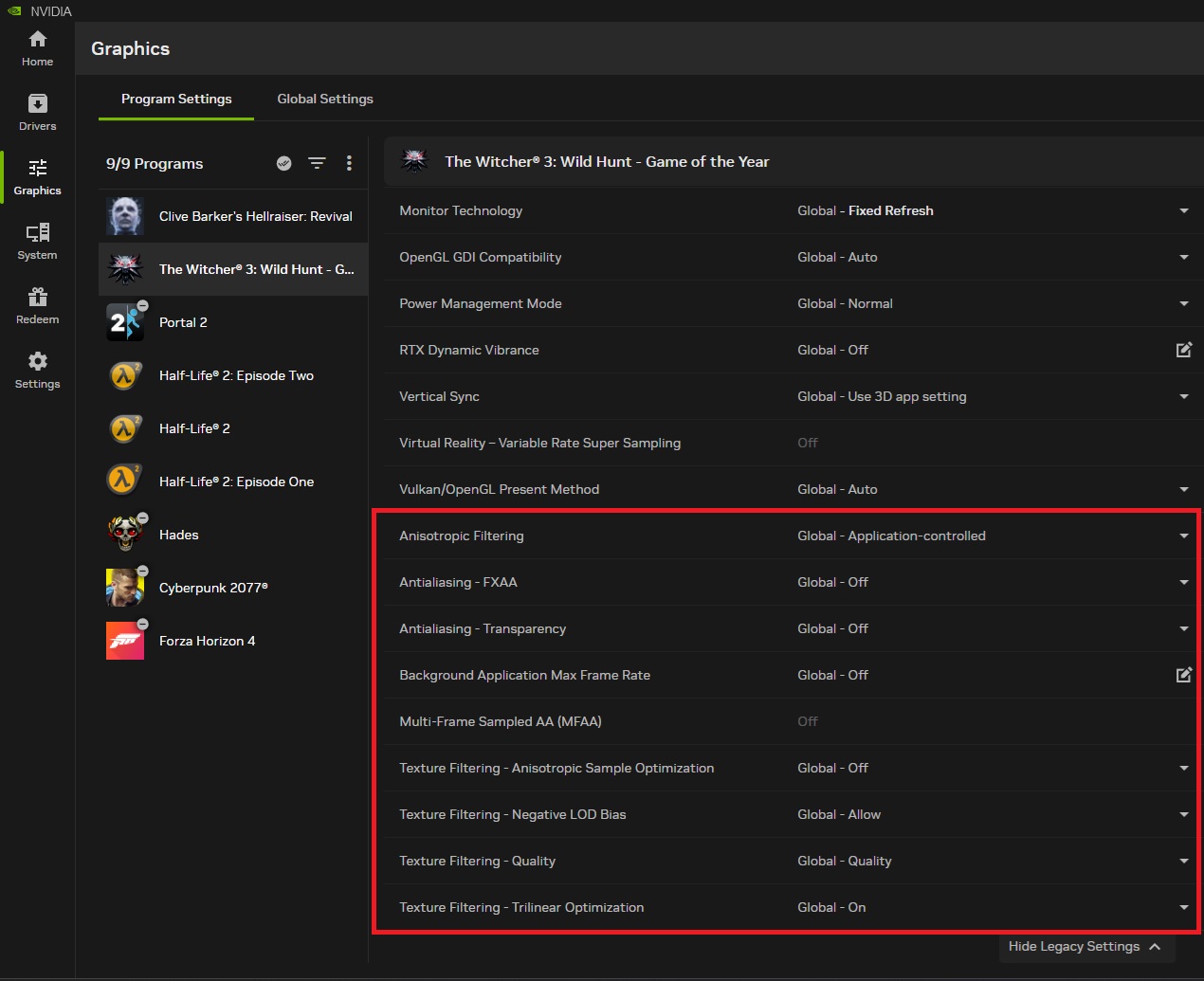
Task: Select The Witcher 3: Wild Hunt program name
Action: 257,269
